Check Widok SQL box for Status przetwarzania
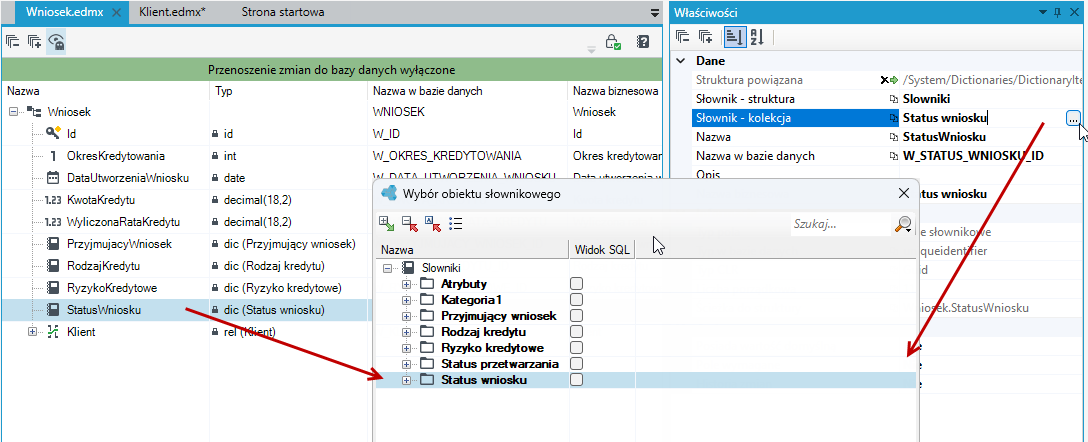Viewport: 1088px width, 442px height. click(577, 364)
